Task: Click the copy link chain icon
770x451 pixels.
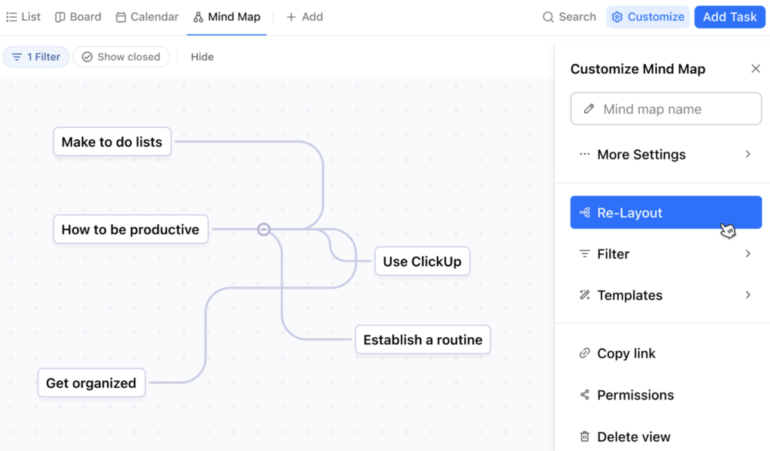Action: click(585, 353)
